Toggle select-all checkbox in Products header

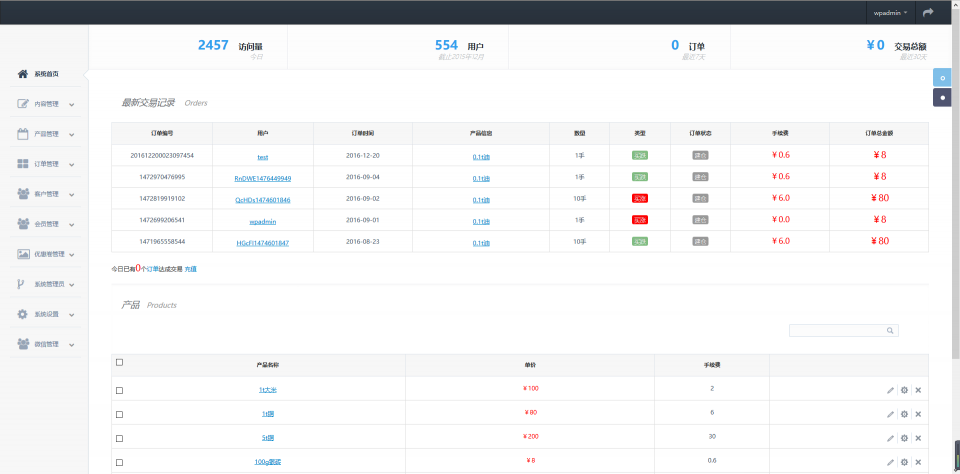tap(119, 363)
